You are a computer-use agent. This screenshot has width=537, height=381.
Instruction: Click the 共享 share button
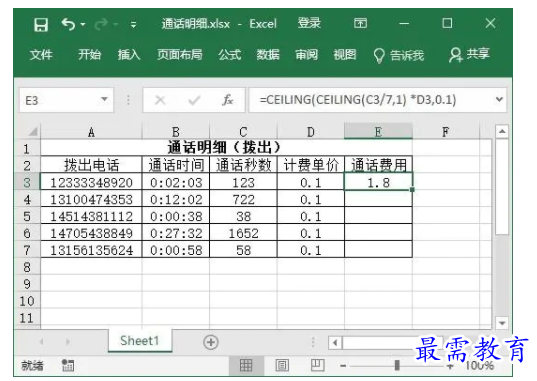click(x=470, y=54)
